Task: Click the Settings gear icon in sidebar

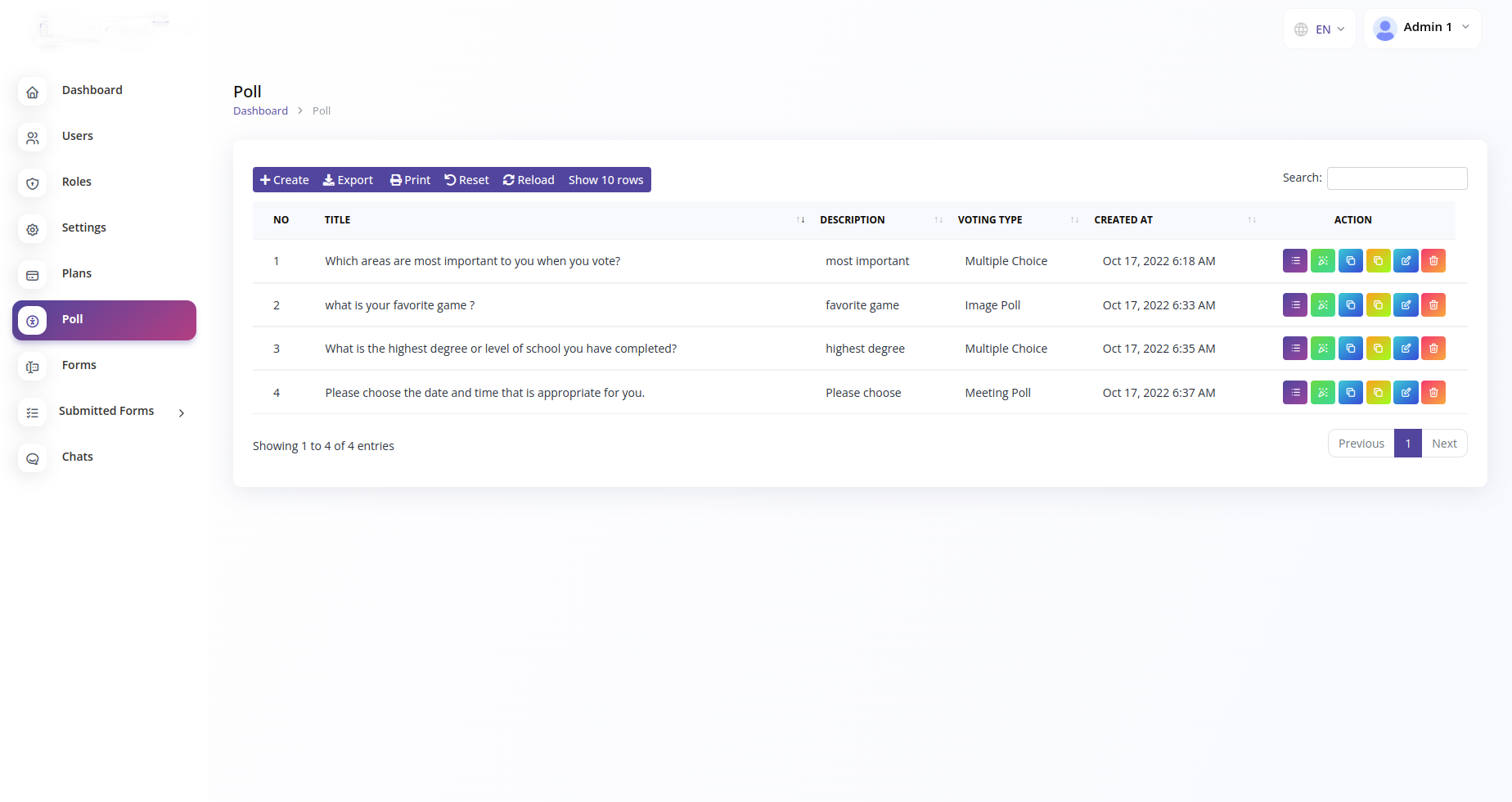Action: (x=33, y=230)
